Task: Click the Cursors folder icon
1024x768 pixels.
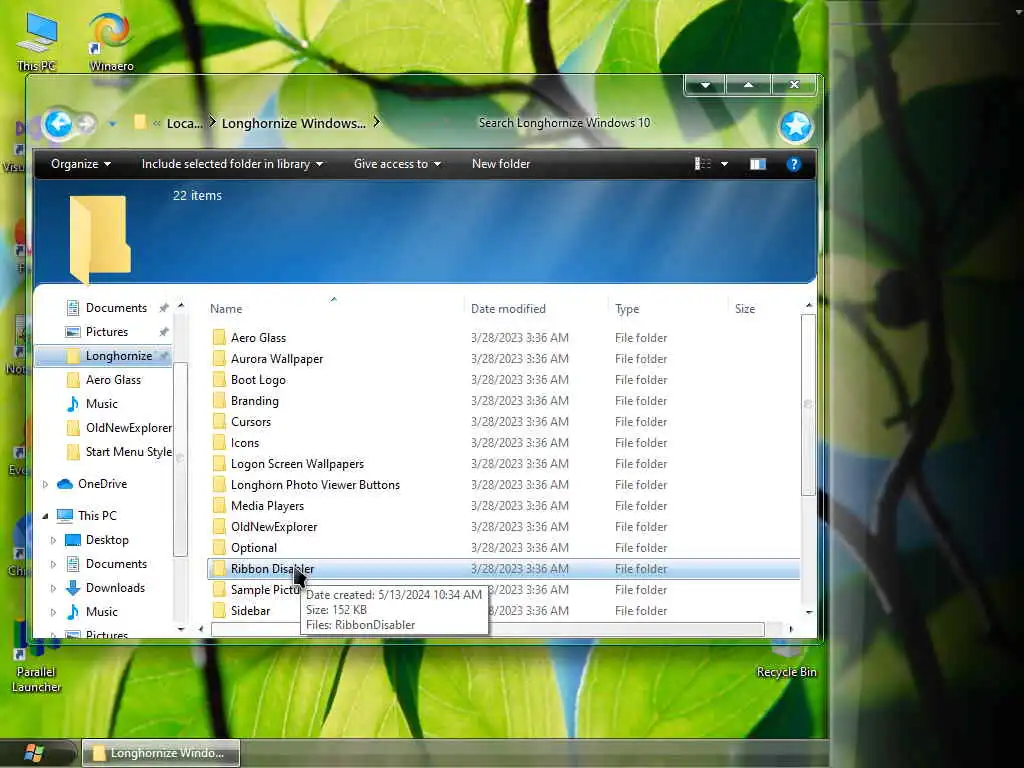Action: 219,422
